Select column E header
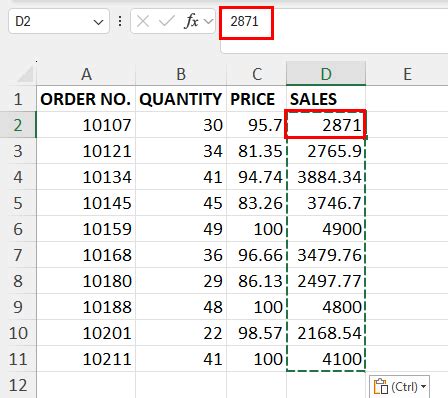Image resolution: width=448 pixels, height=398 pixels. click(407, 74)
